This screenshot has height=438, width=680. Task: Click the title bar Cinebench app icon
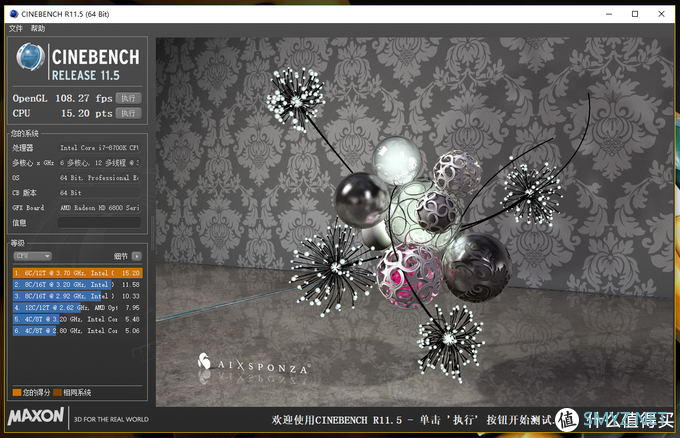click(14, 14)
